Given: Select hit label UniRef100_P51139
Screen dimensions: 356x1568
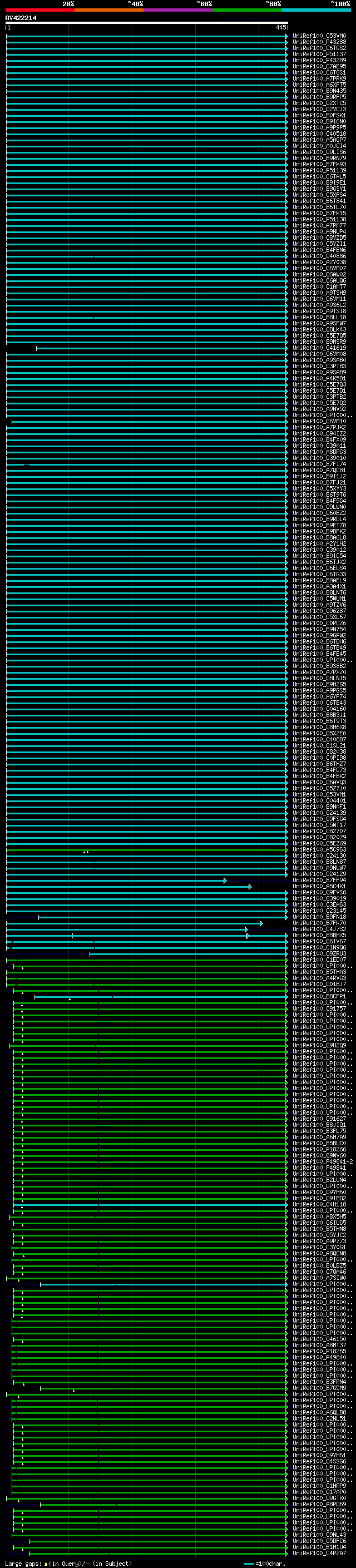Looking at the screenshot, I should [x=319, y=170].
